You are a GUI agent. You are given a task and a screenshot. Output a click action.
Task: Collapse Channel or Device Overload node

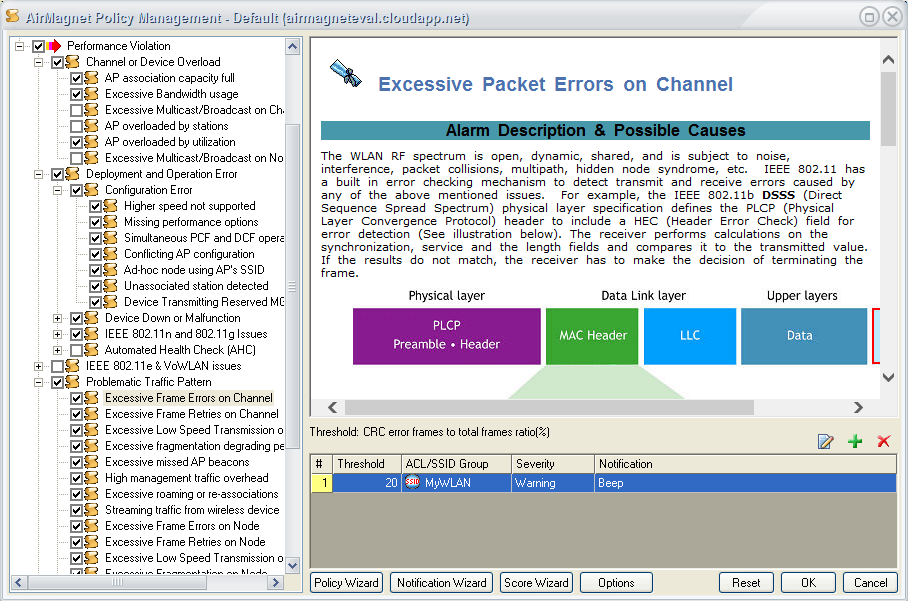[38, 62]
